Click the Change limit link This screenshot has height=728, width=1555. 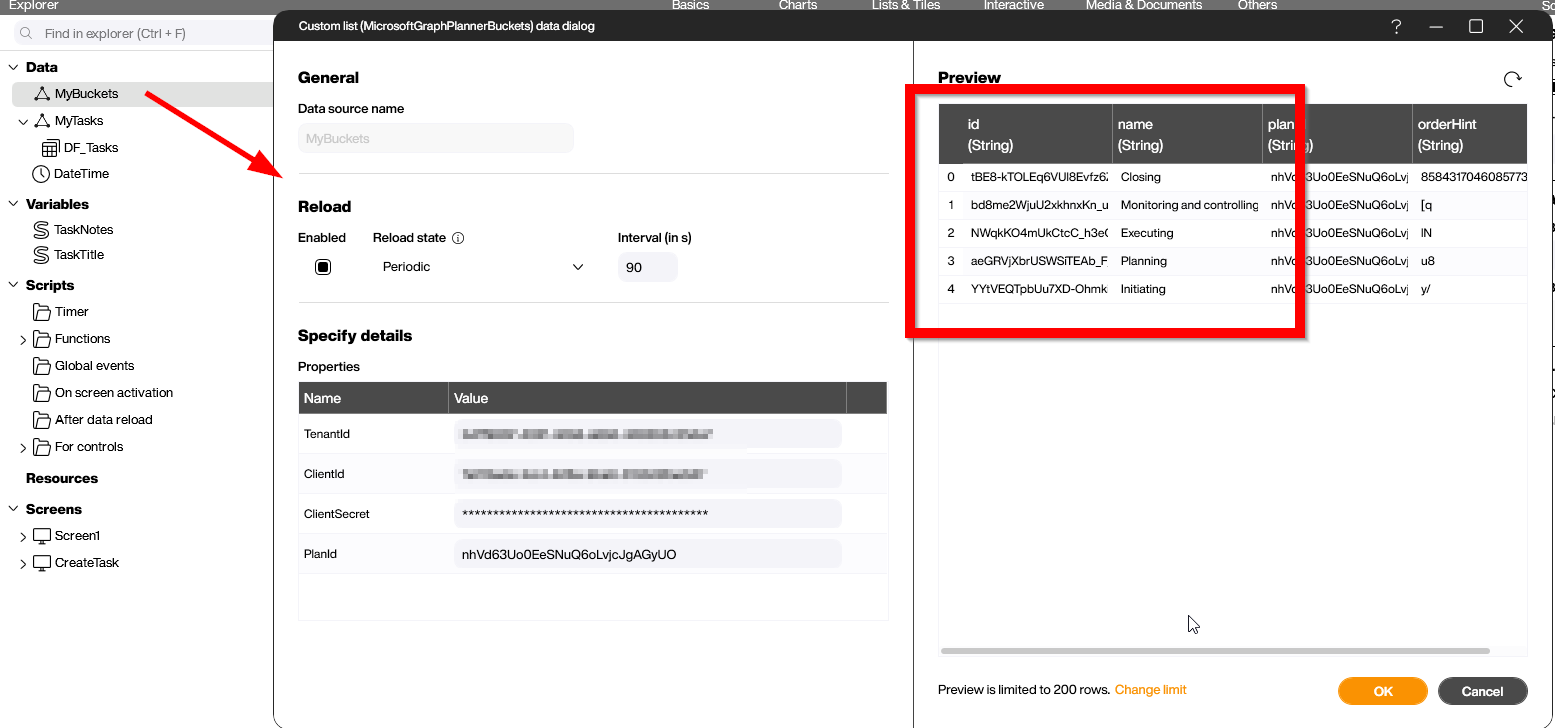[1151, 690]
